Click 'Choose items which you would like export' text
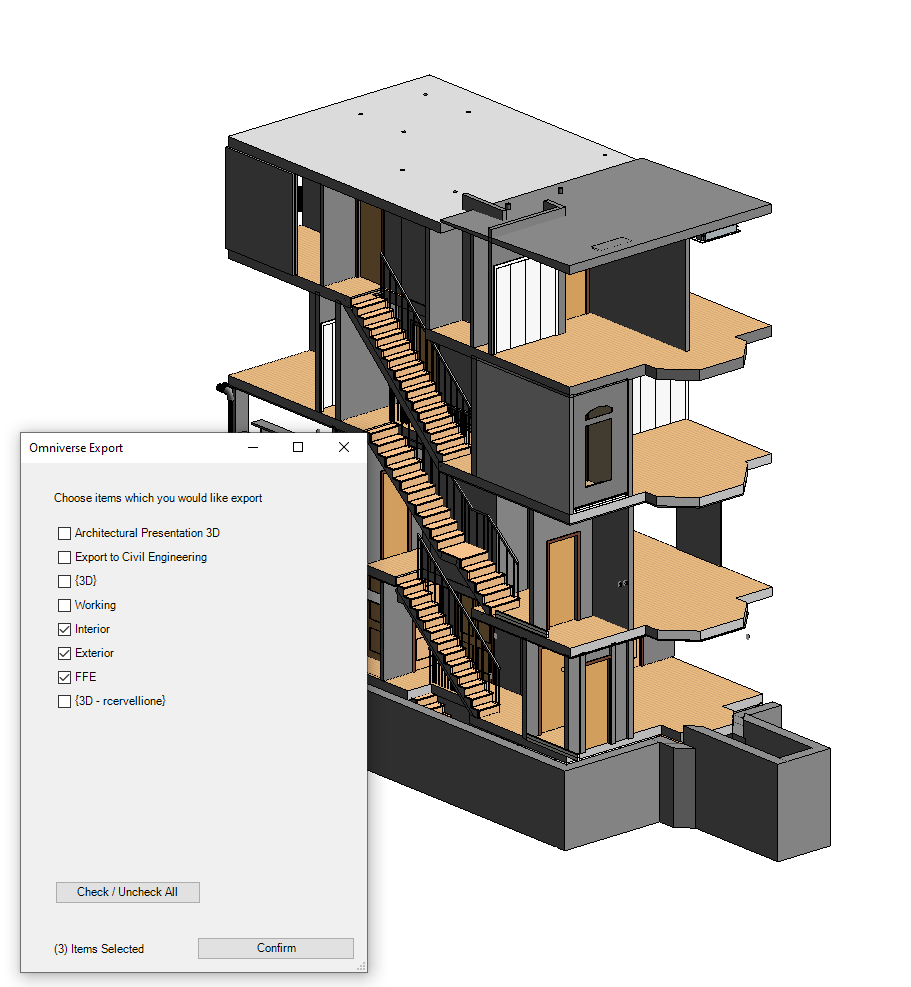This screenshot has width=911, height=987. pyautogui.click(x=158, y=498)
